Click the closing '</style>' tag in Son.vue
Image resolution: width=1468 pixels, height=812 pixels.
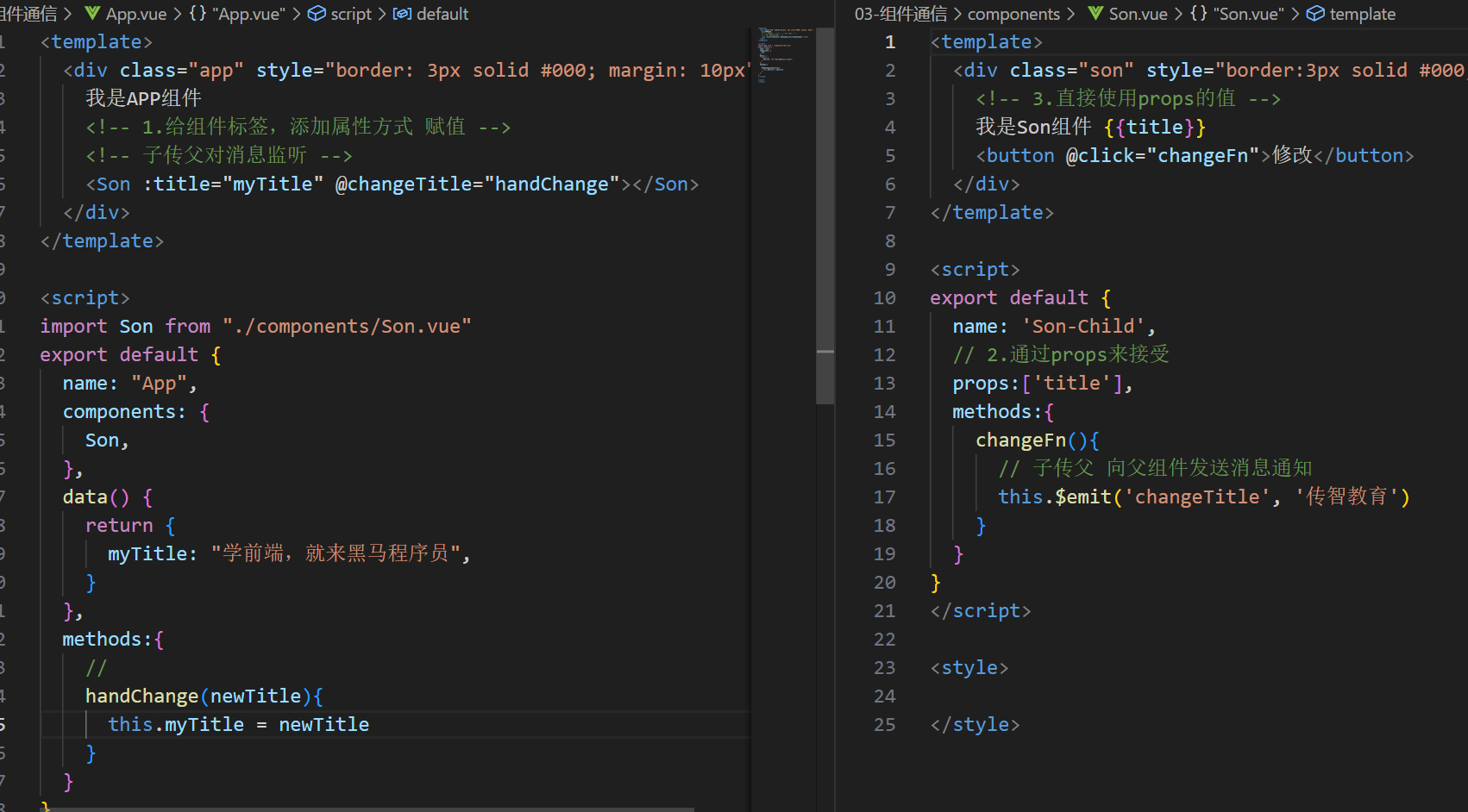(x=975, y=724)
